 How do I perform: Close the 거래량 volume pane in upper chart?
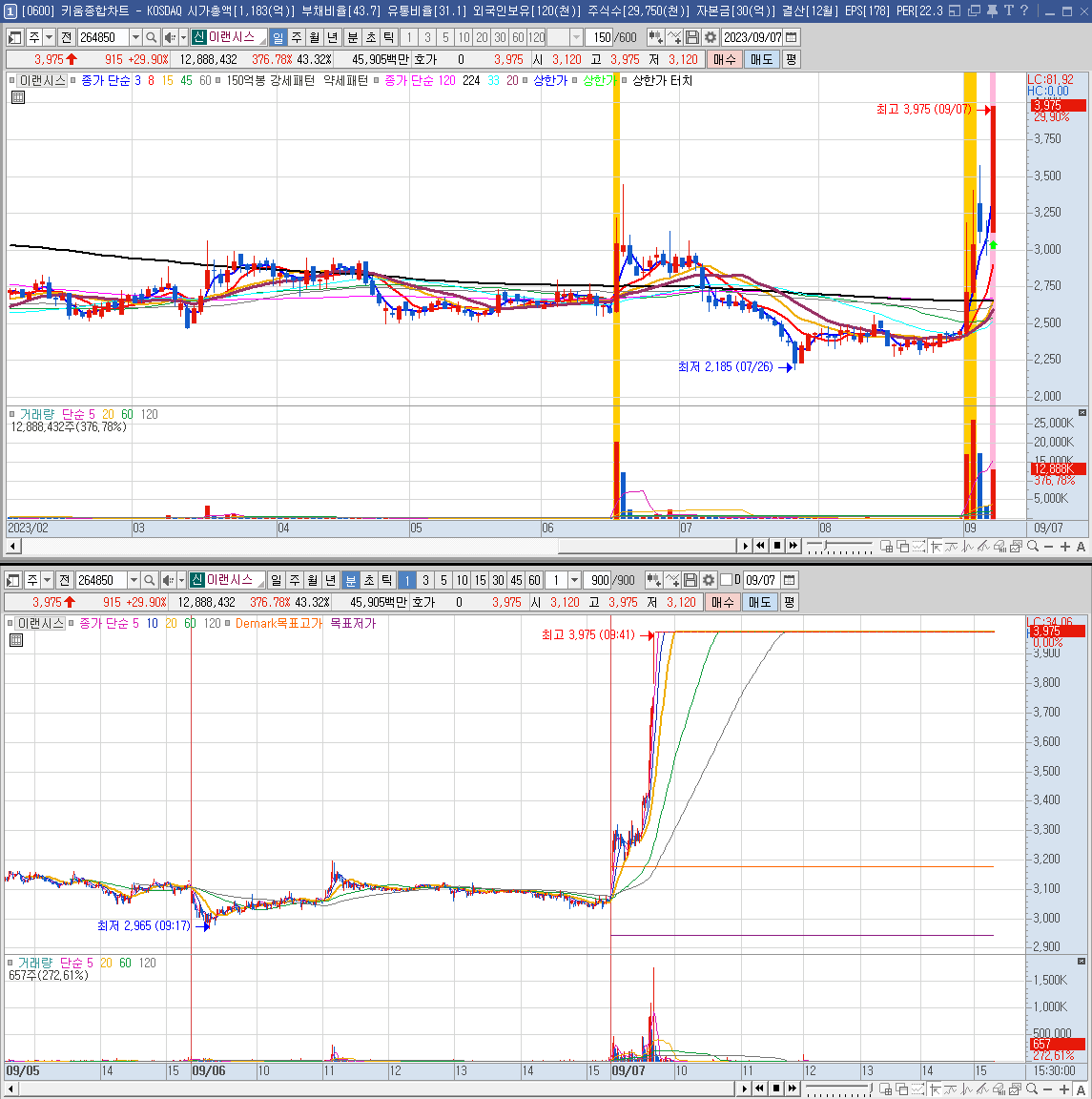pyautogui.click(x=1082, y=413)
